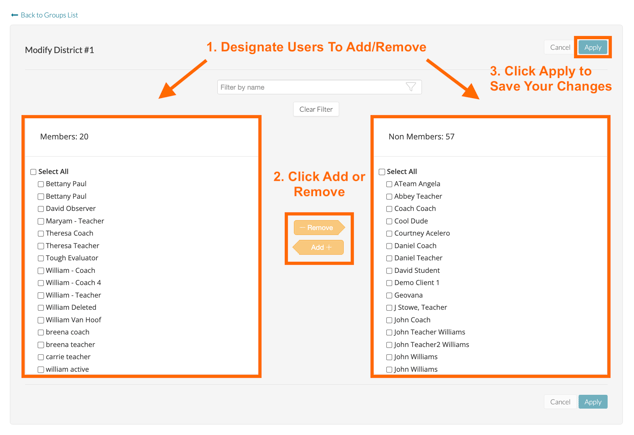Check Select All under Members
Viewport: 634px width, 435px height.
[33, 172]
